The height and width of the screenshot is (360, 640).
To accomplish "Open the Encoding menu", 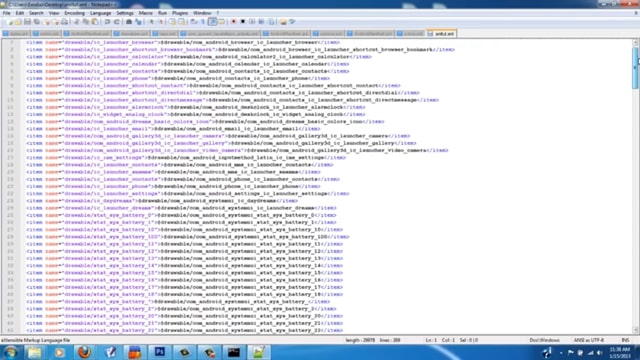I will tap(74, 13).
